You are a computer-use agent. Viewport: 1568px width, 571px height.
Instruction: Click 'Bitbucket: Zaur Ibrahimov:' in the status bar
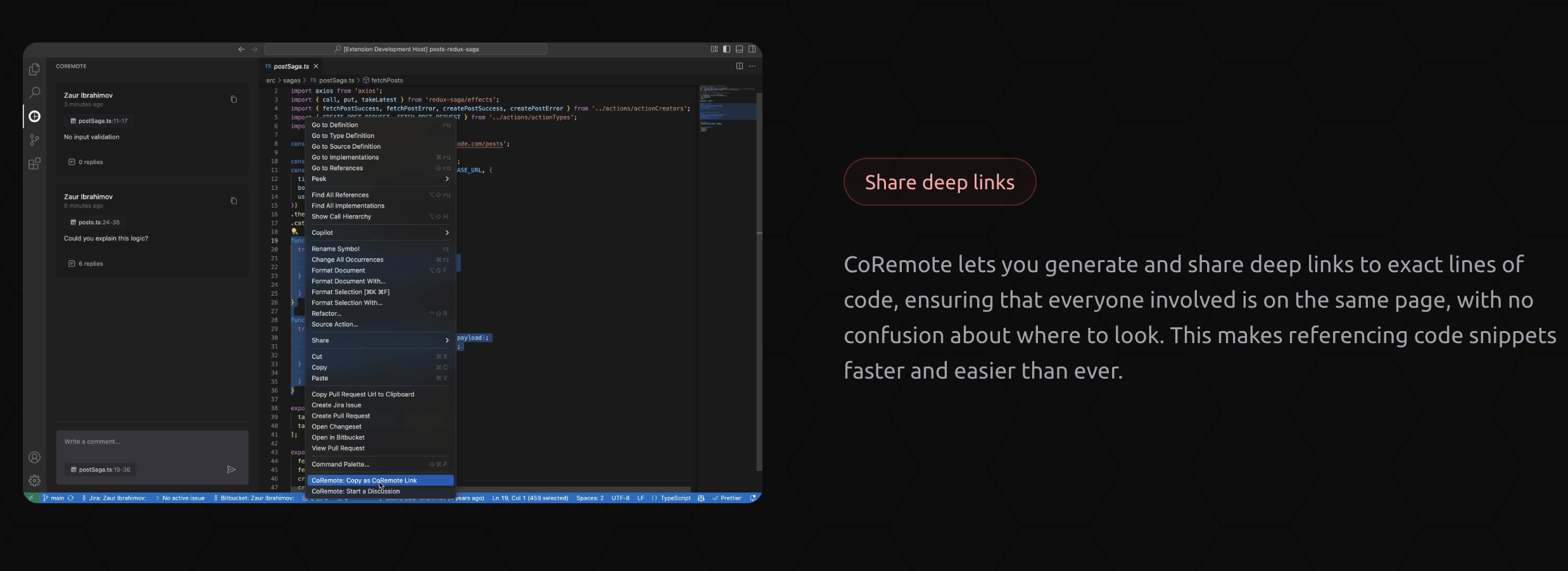point(254,498)
